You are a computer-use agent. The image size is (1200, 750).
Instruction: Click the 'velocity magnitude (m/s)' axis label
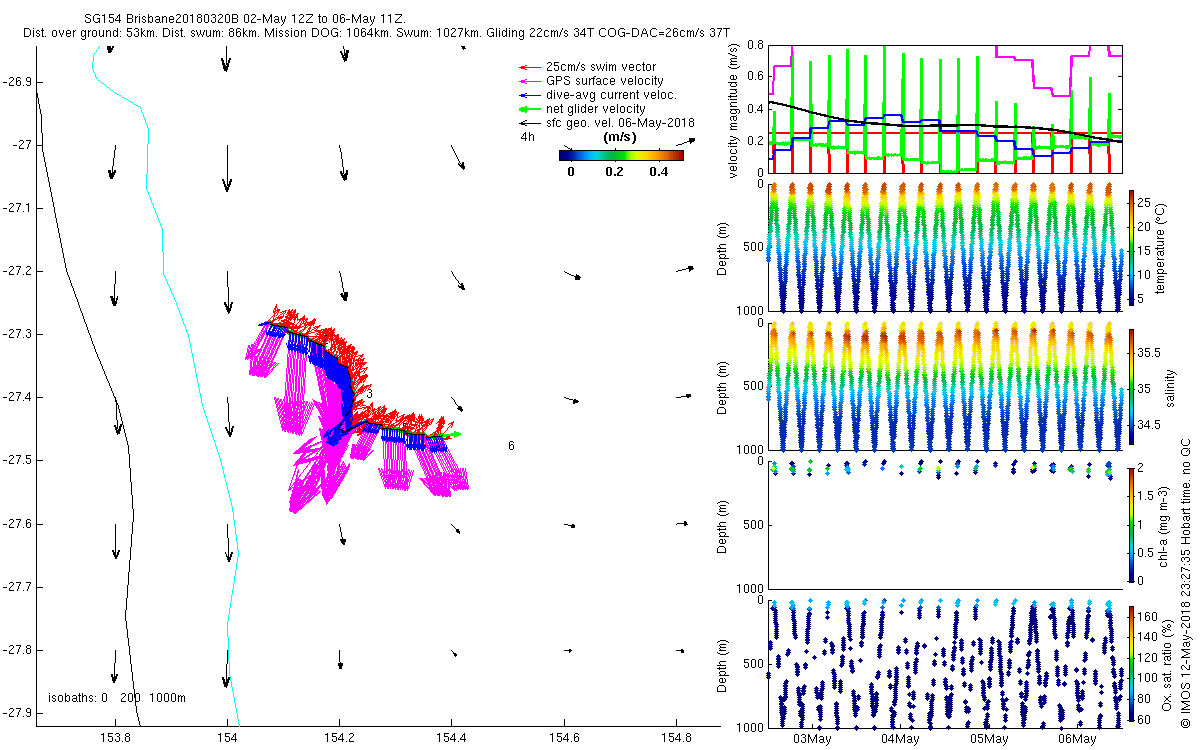[x=734, y=110]
